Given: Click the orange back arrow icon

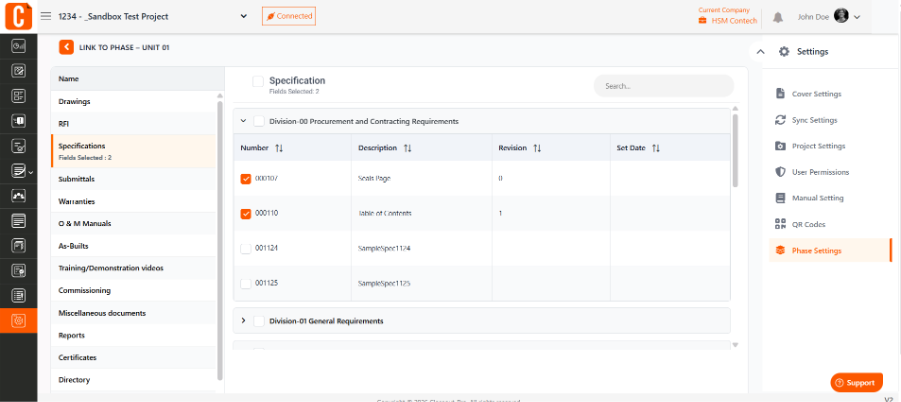Looking at the screenshot, I should (x=66, y=47).
